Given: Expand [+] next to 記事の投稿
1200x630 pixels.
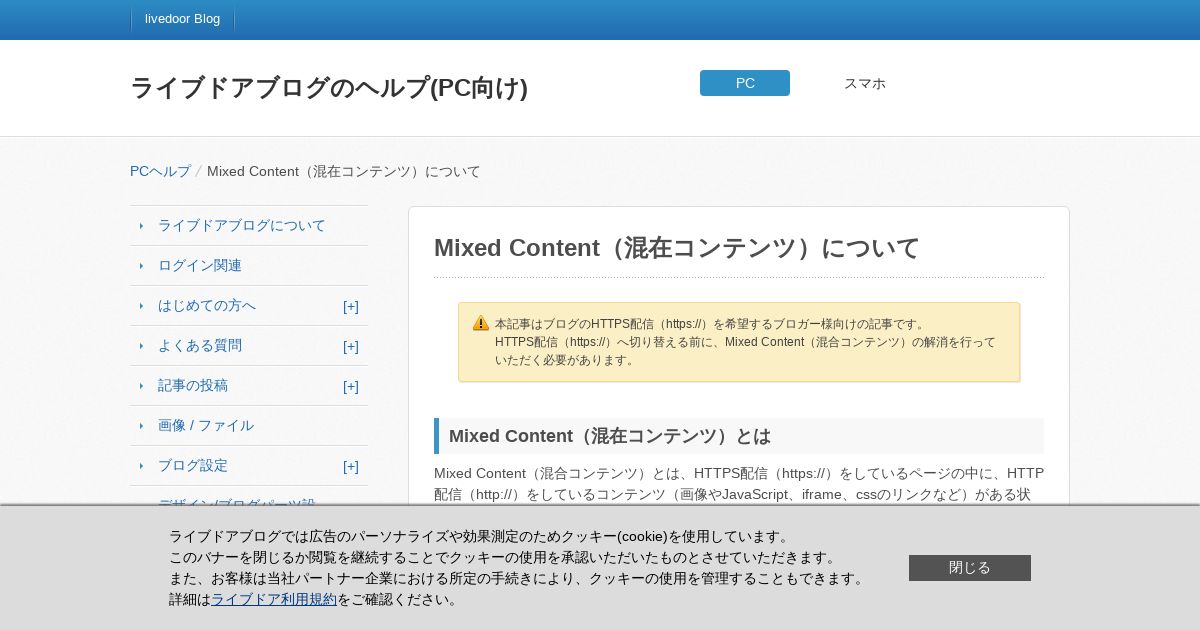Looking at the screenshot, I should coord(351,386).
